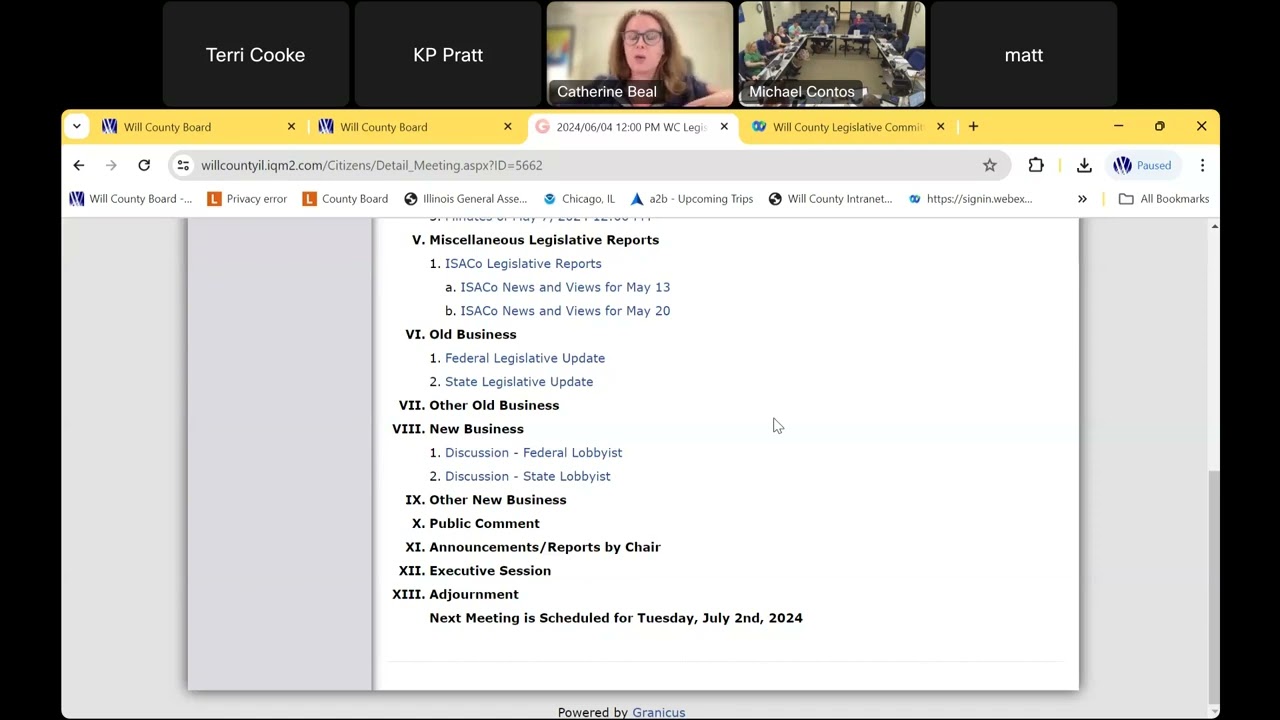The width and height of the screenshot is (1280, 720).
Task: Reload the current page
Action: 144,165
